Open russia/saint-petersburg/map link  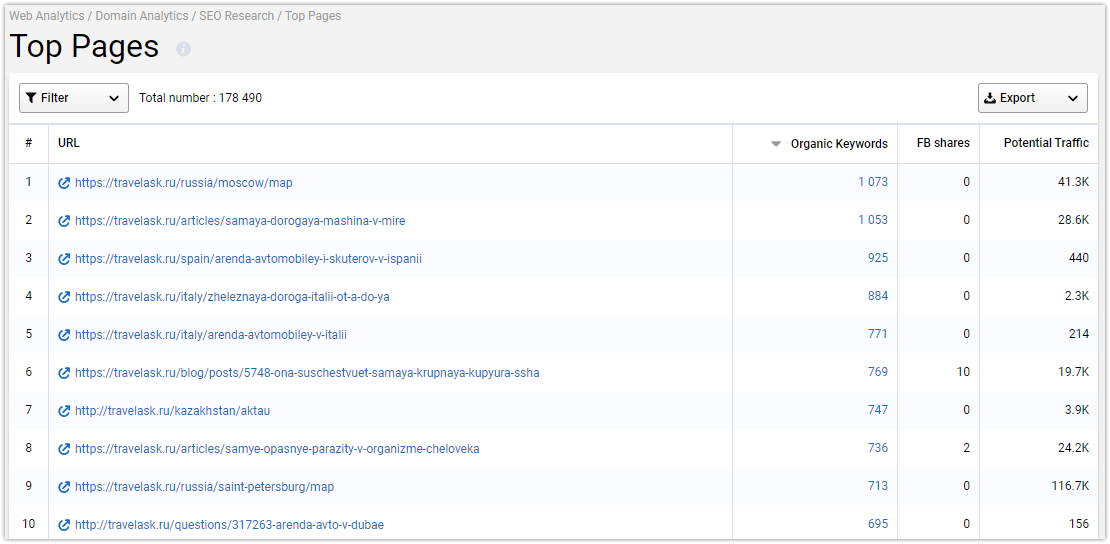click(205, 487)
